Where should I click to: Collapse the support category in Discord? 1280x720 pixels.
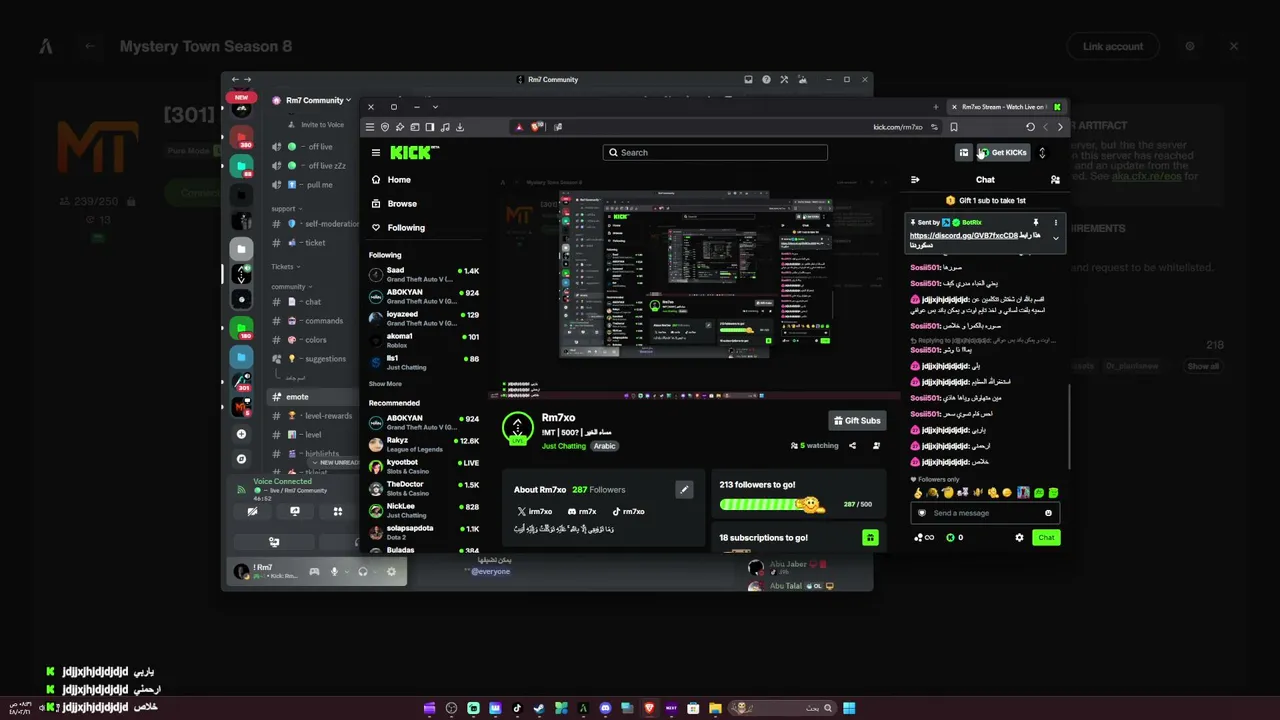(x=286, y=209)
